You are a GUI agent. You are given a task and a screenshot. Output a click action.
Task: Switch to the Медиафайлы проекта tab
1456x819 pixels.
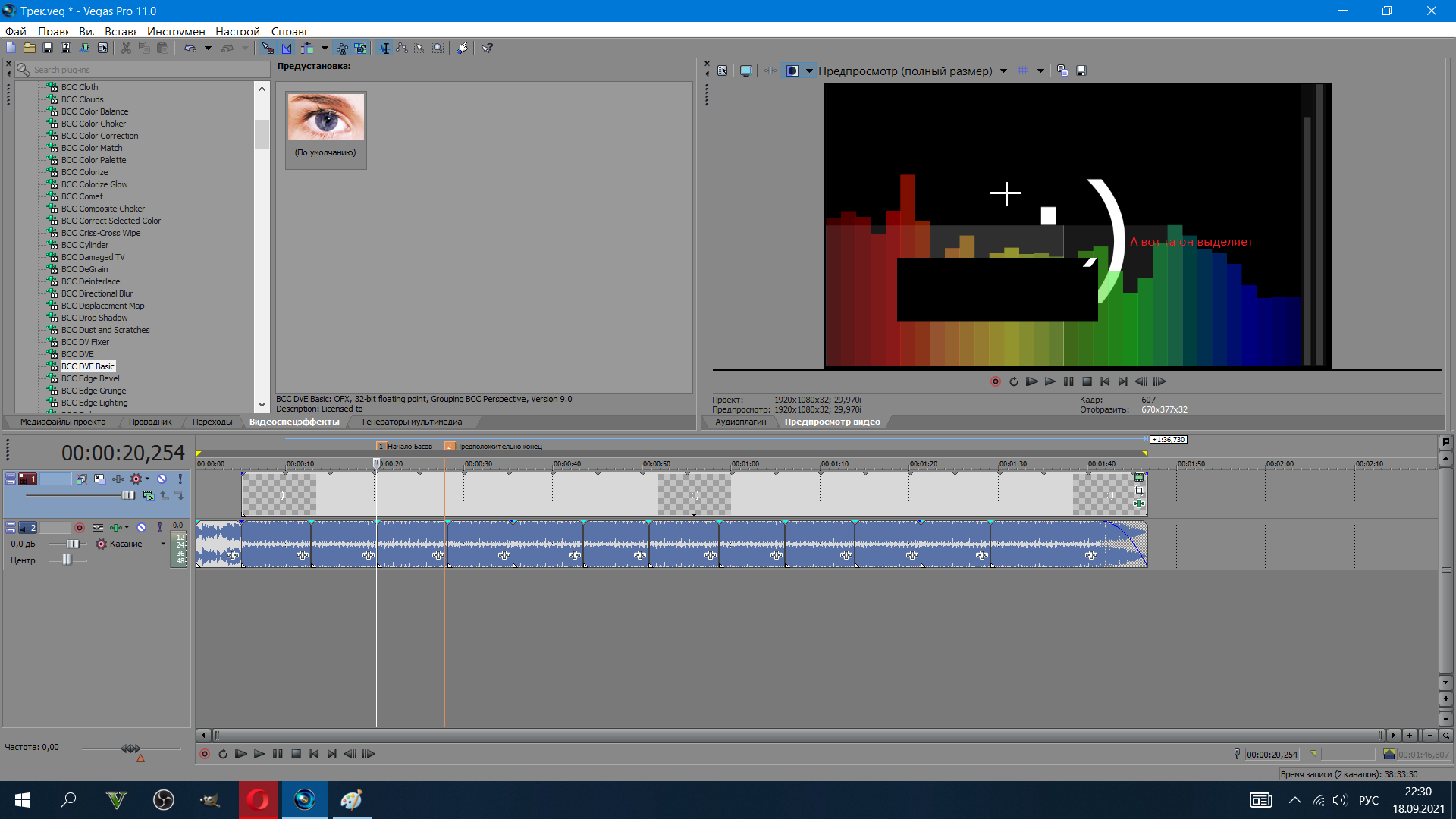[x=63, y=422]
